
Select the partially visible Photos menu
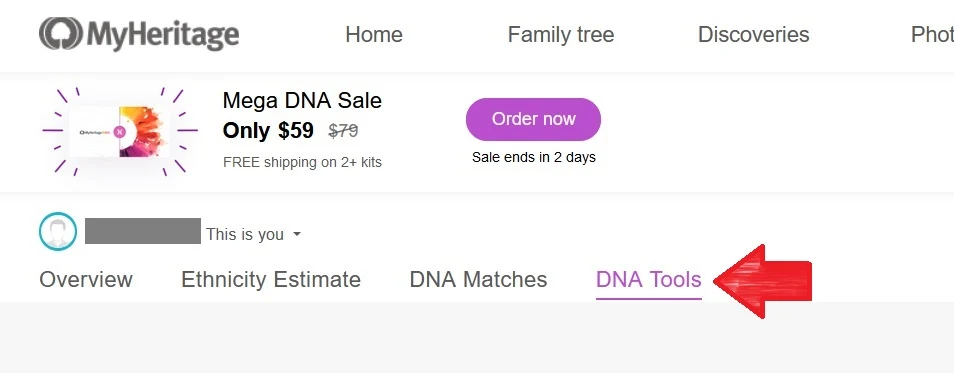click(932, 35)
